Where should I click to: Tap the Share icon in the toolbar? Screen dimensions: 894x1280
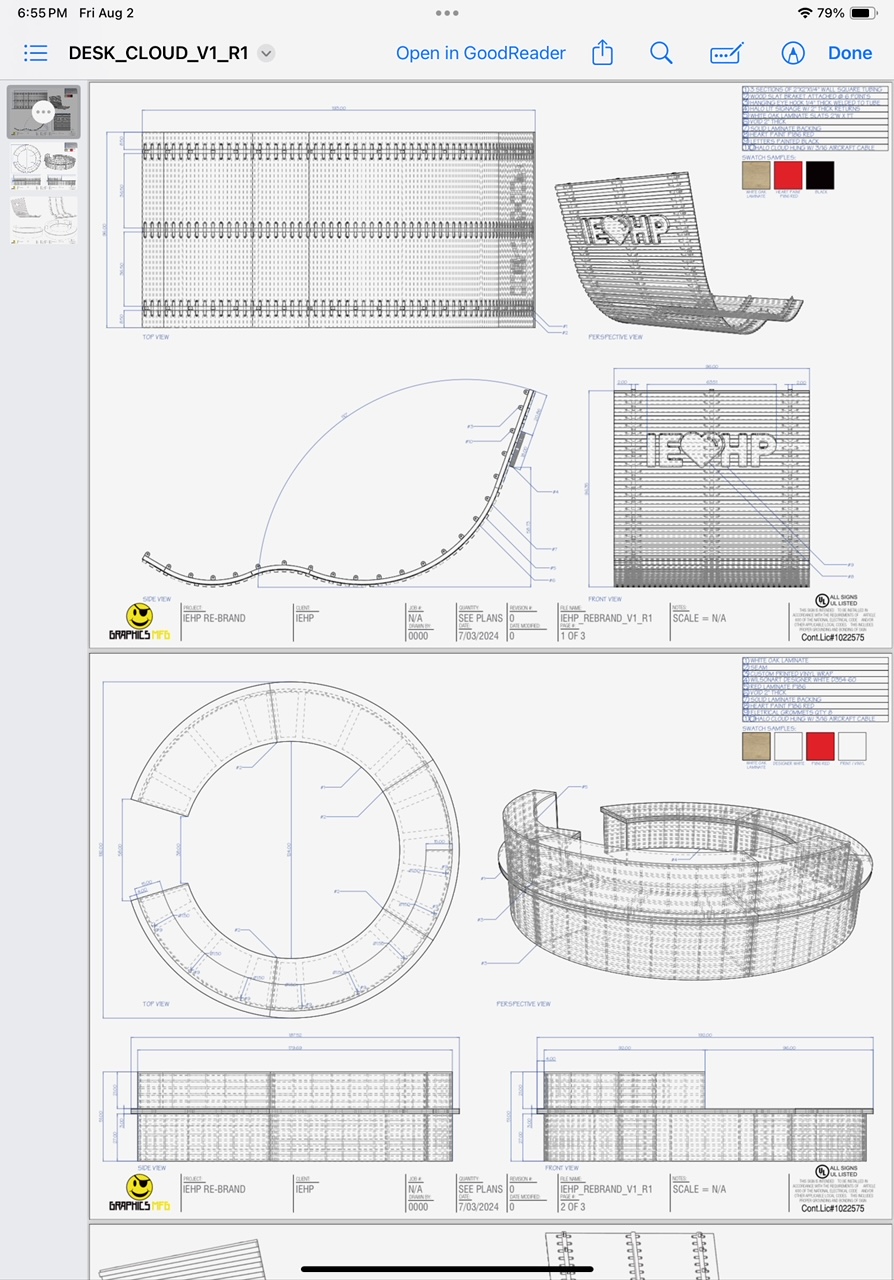click(602, 53)
